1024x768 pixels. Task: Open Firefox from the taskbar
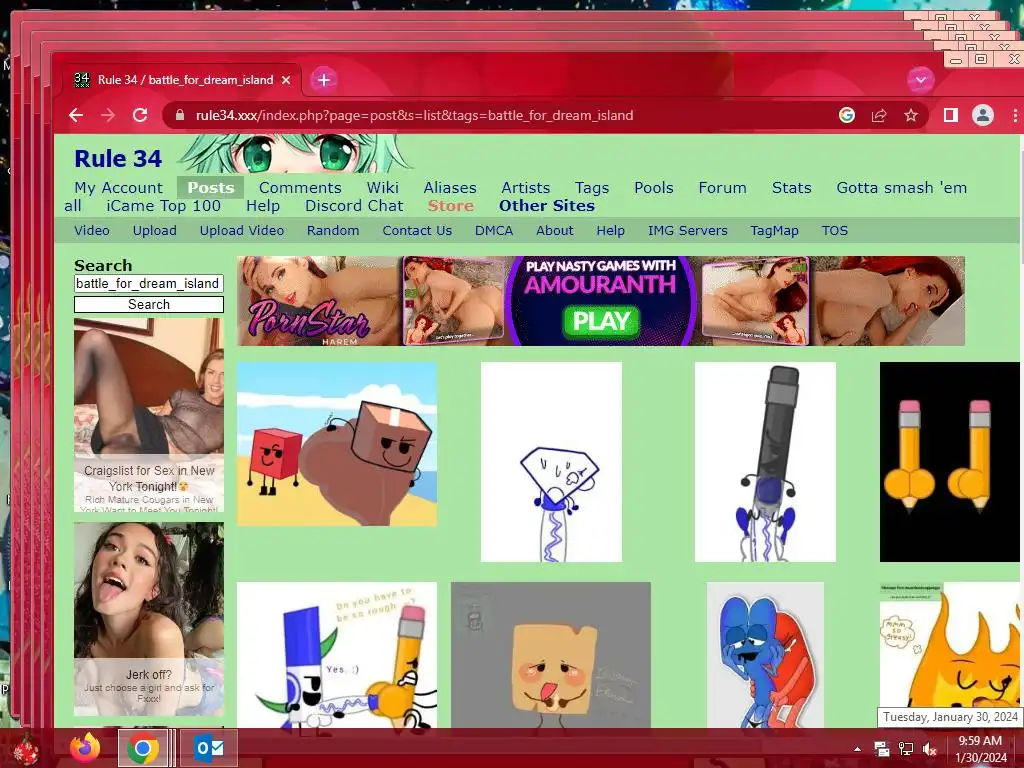85,748
